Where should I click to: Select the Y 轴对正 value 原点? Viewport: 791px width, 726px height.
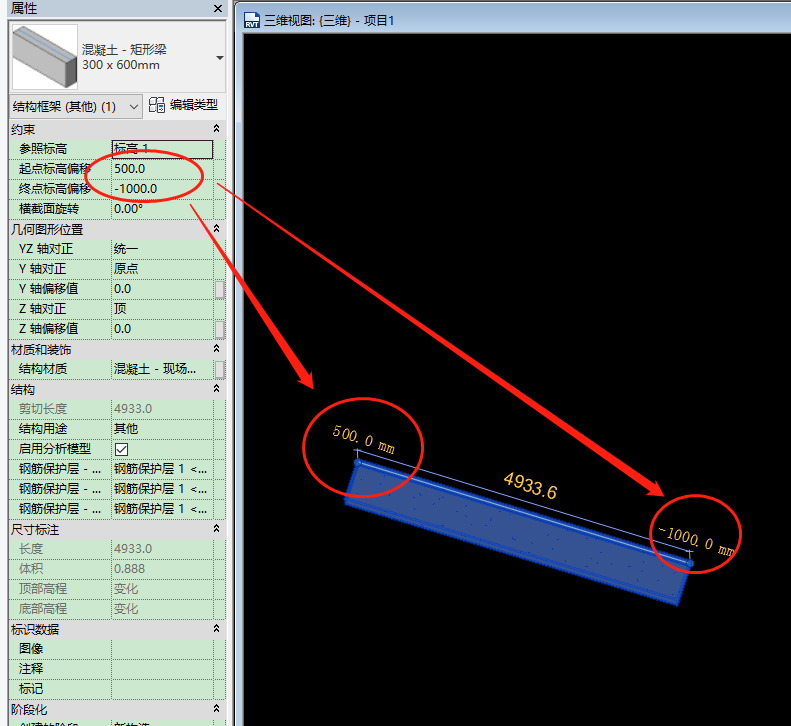[x=162, y=268]
